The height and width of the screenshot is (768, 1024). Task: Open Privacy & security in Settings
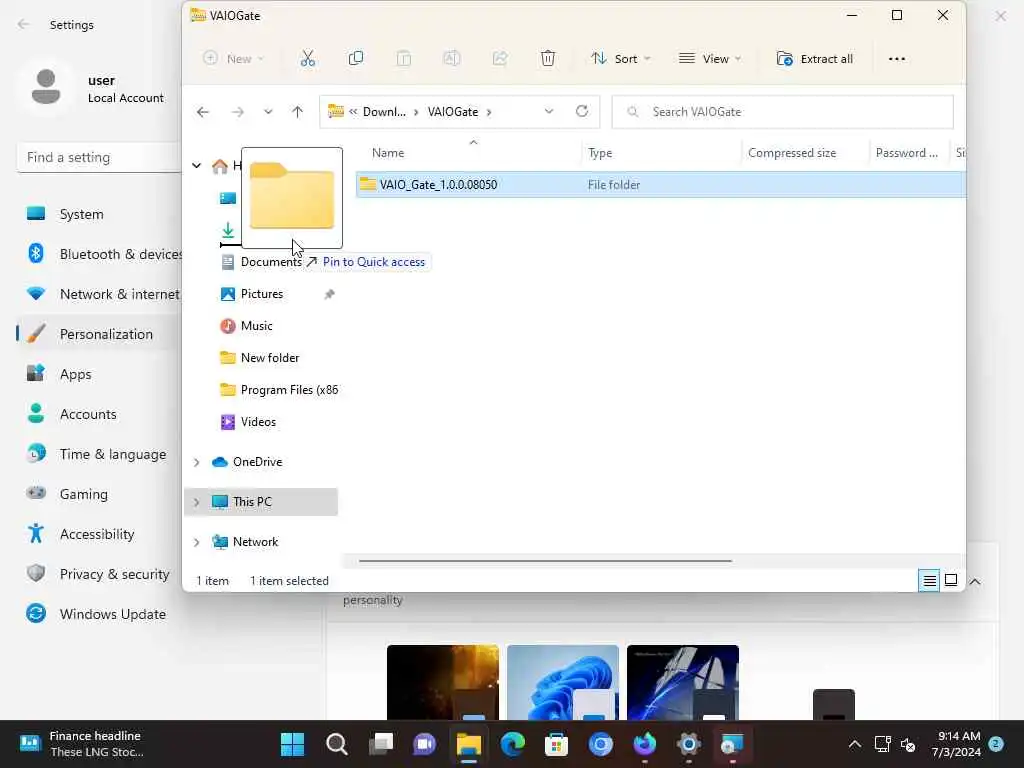pos(114,574)
